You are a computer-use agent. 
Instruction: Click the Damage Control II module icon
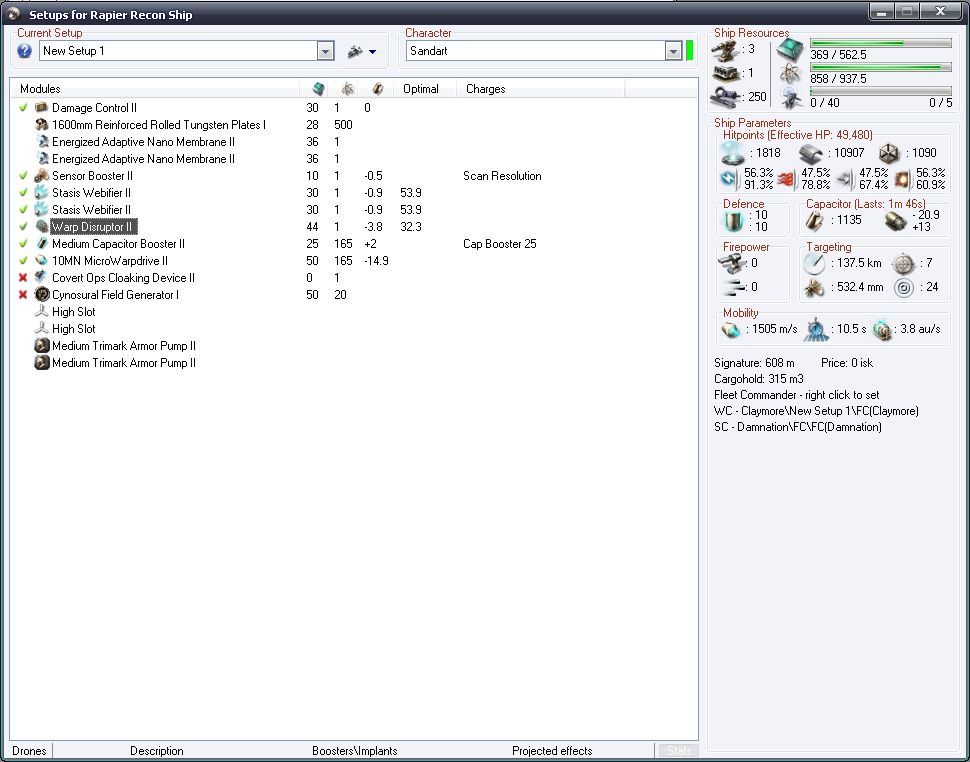pos(41,108)
